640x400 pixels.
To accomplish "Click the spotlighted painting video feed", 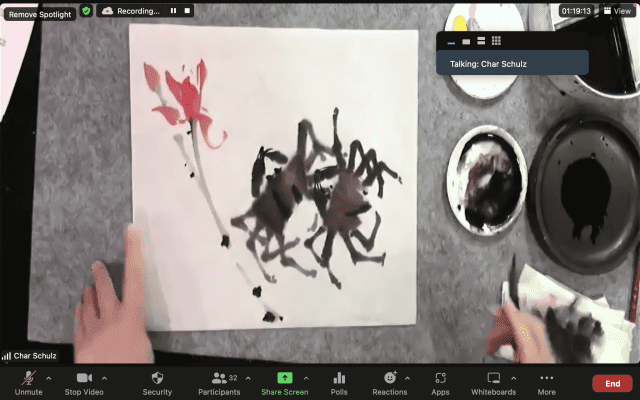I will [x=320, y=184].
